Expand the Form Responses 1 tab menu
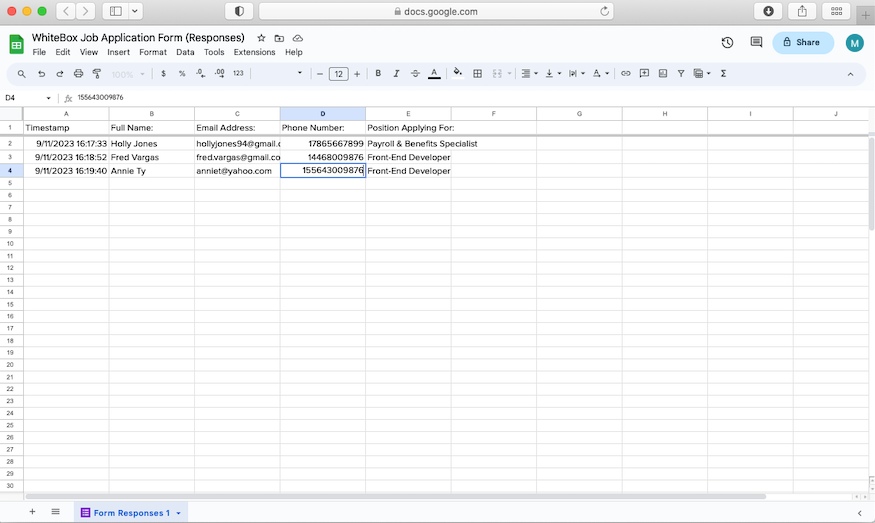 click(x=178, y=513)
